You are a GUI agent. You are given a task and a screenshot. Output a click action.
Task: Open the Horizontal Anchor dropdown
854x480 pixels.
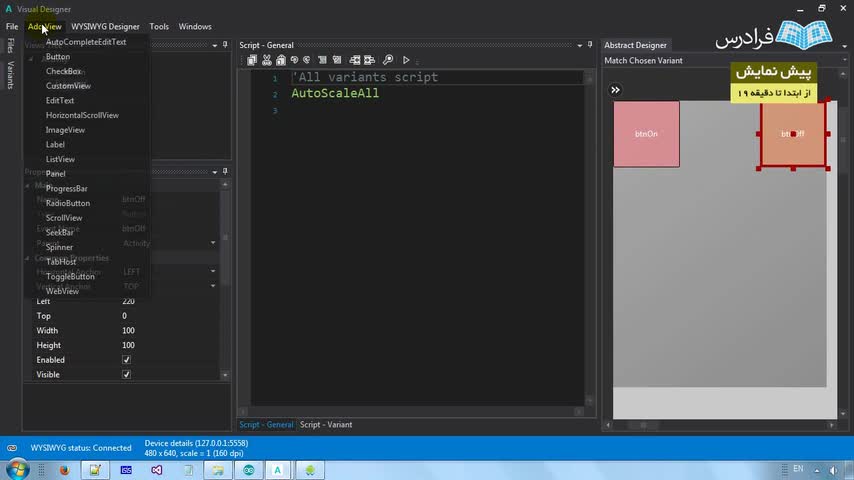click(x=213, y=271)
